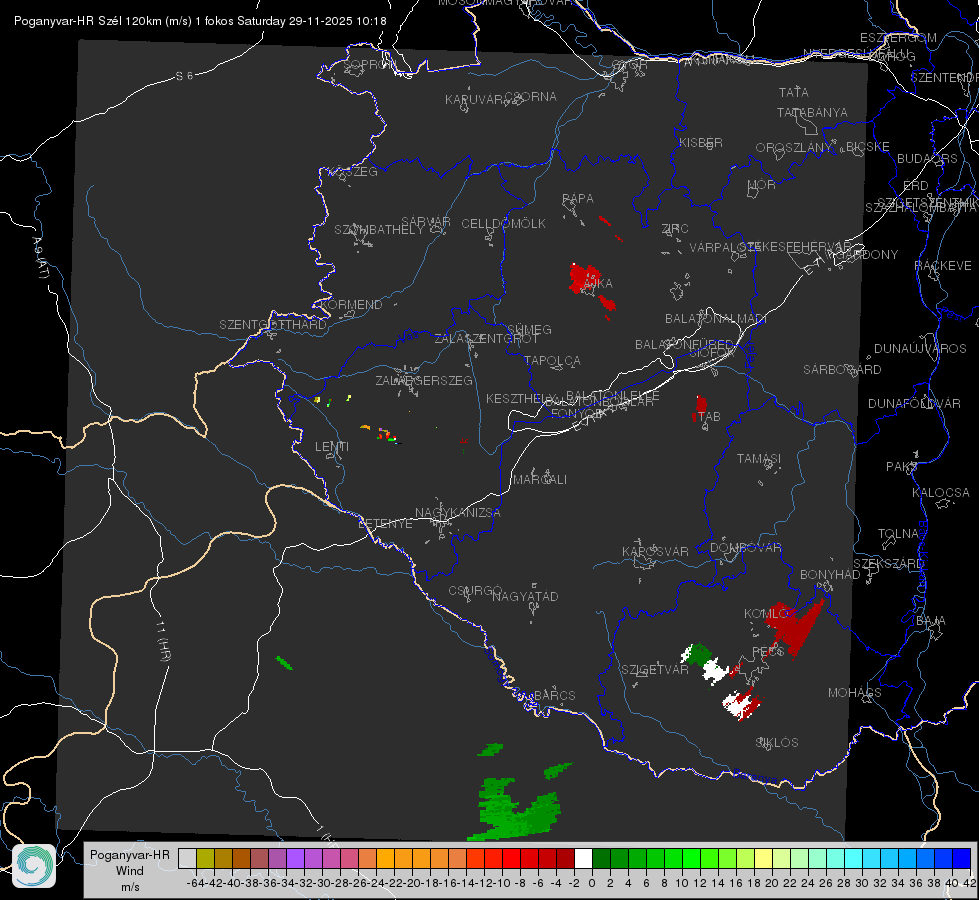The image size is (979, 900).
Task: Click the grey leftmost swatch in legend
Action: pyautogui.click(x=187, y=859)
